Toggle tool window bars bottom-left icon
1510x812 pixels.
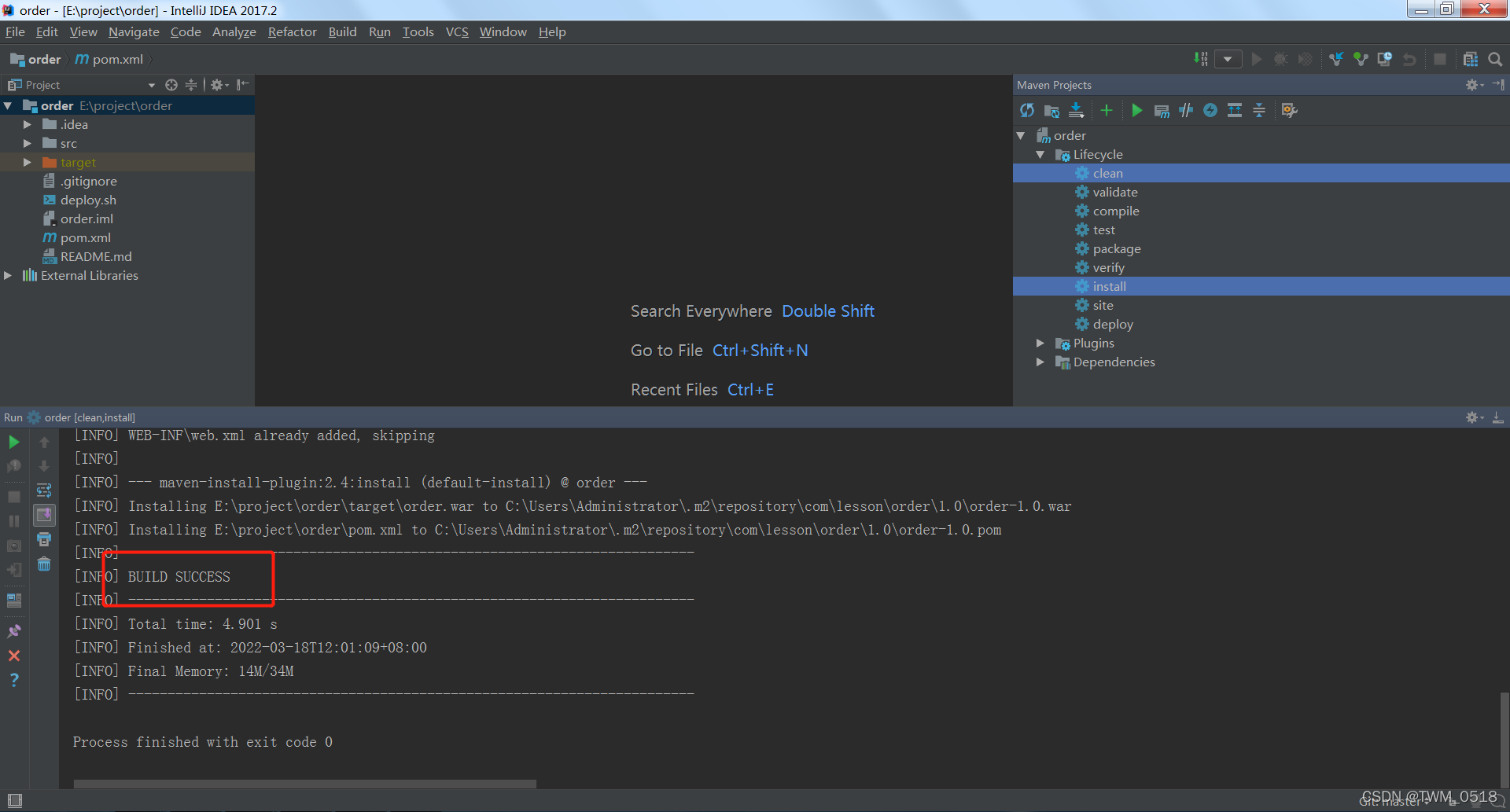[x=14, y=800]
